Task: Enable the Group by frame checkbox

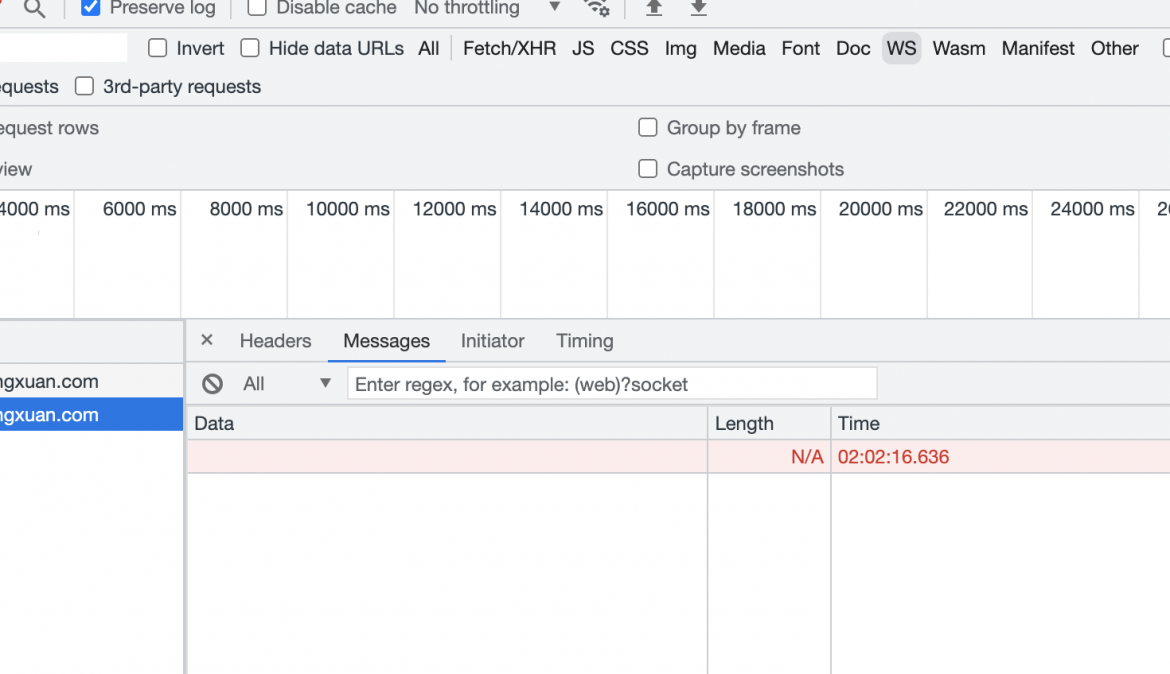Action: coord(648,127)
